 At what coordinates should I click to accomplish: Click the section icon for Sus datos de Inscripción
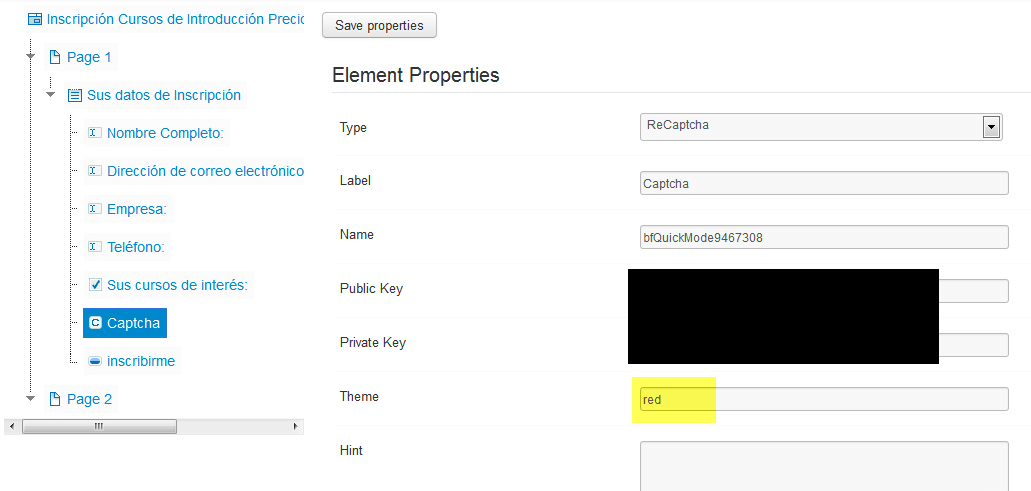(x=76, y=95)
